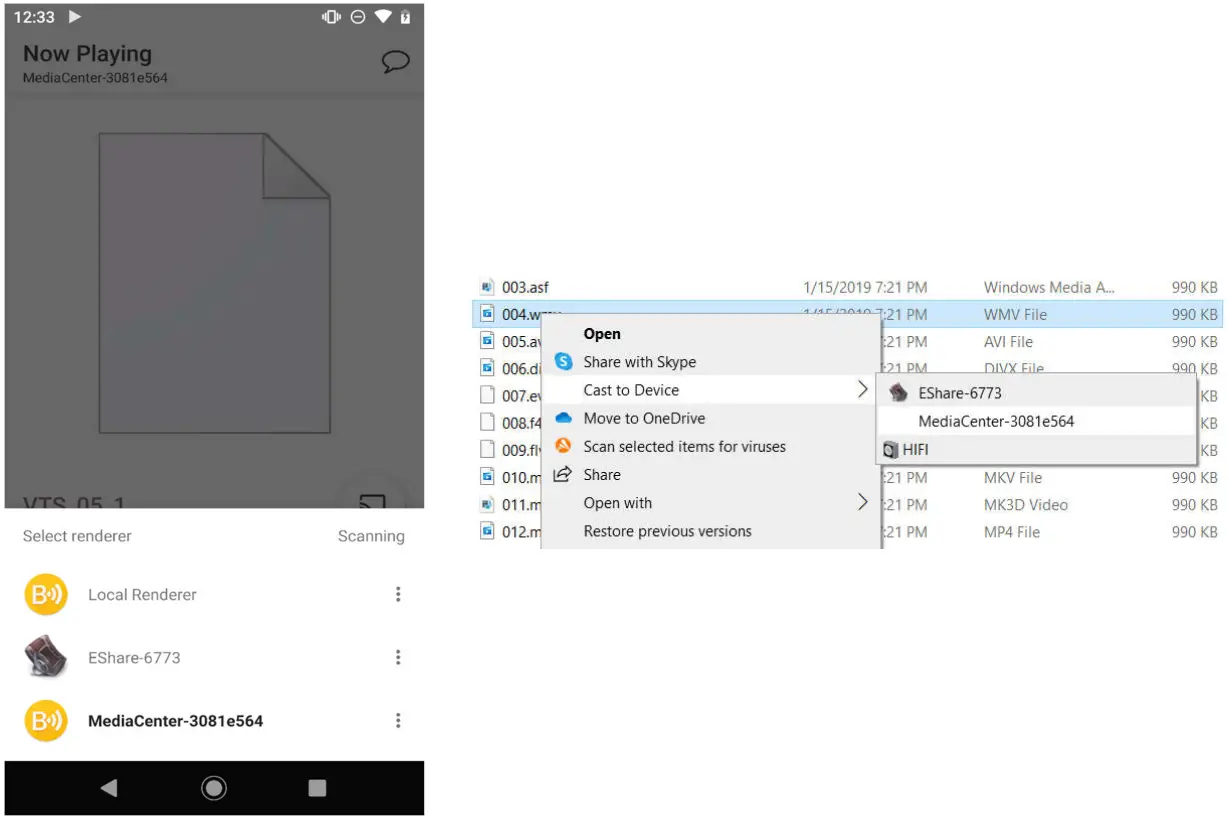Viewport: 1229px width, 820px height.
Task: Open the options menu for EShare-6773 renderer
Action: pyautogui.click(x=398, y=657)
